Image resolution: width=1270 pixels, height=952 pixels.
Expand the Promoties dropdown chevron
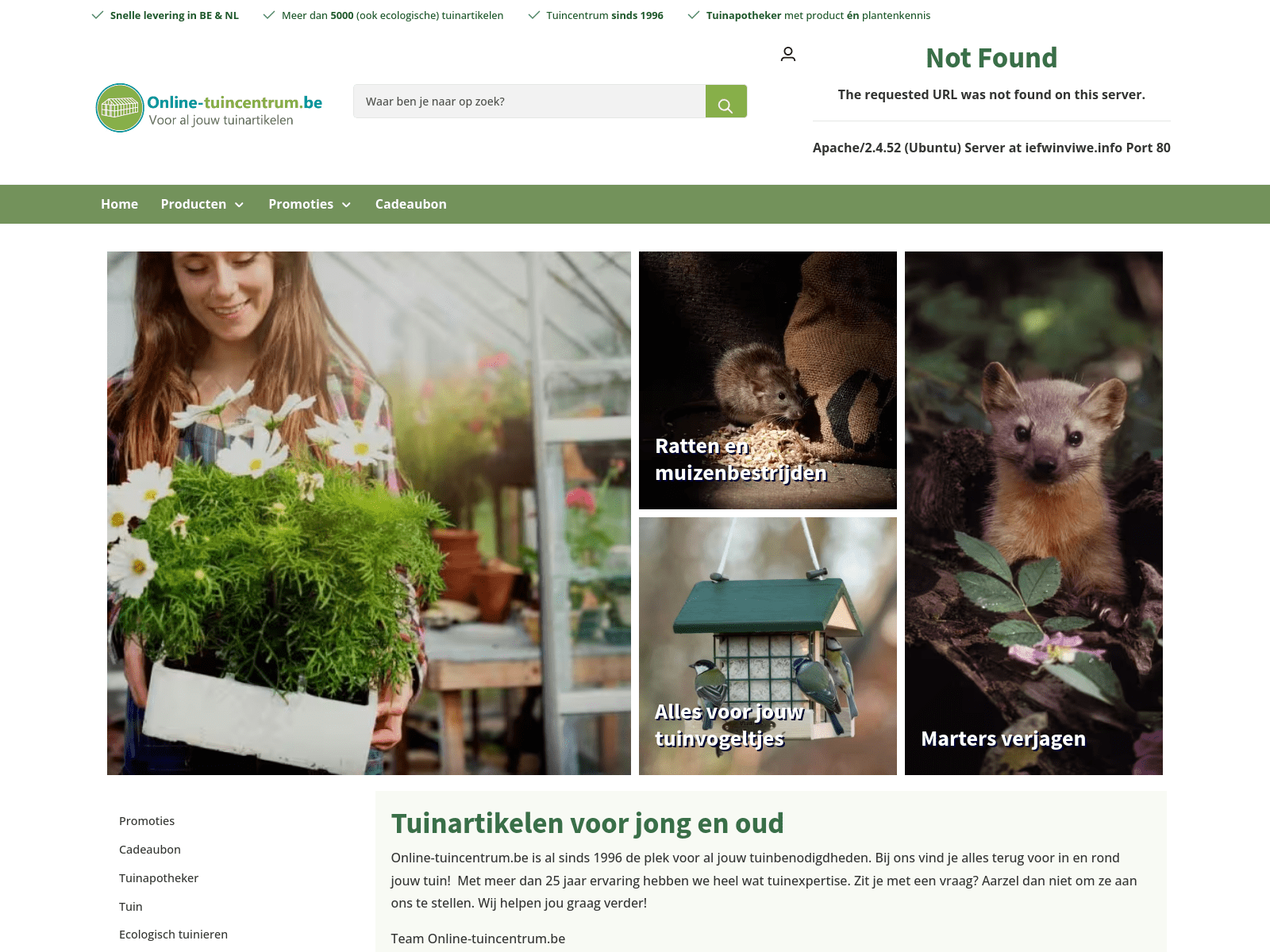(x=346, y=205)
